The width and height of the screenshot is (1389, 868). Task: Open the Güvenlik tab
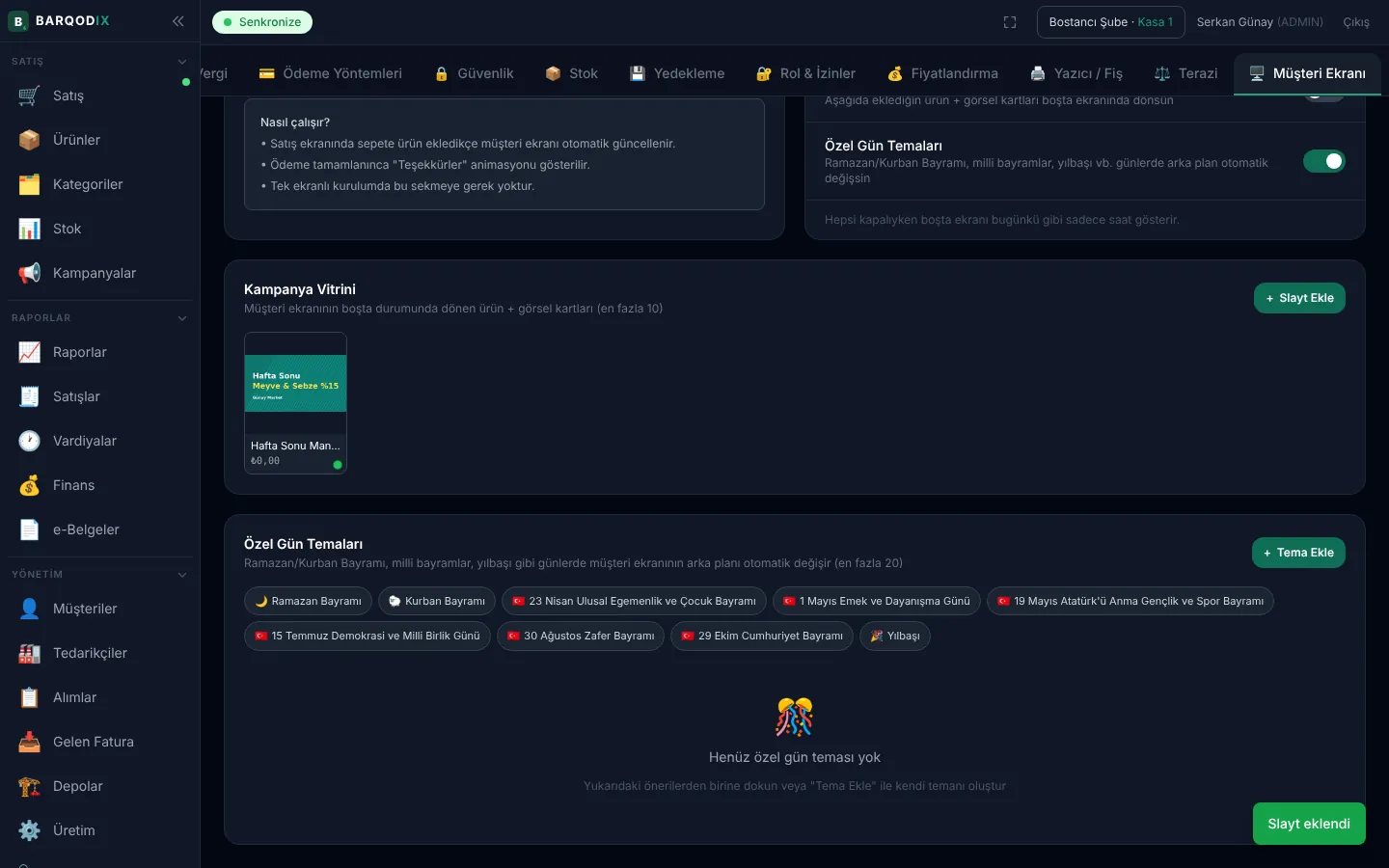tap(474, 73)
